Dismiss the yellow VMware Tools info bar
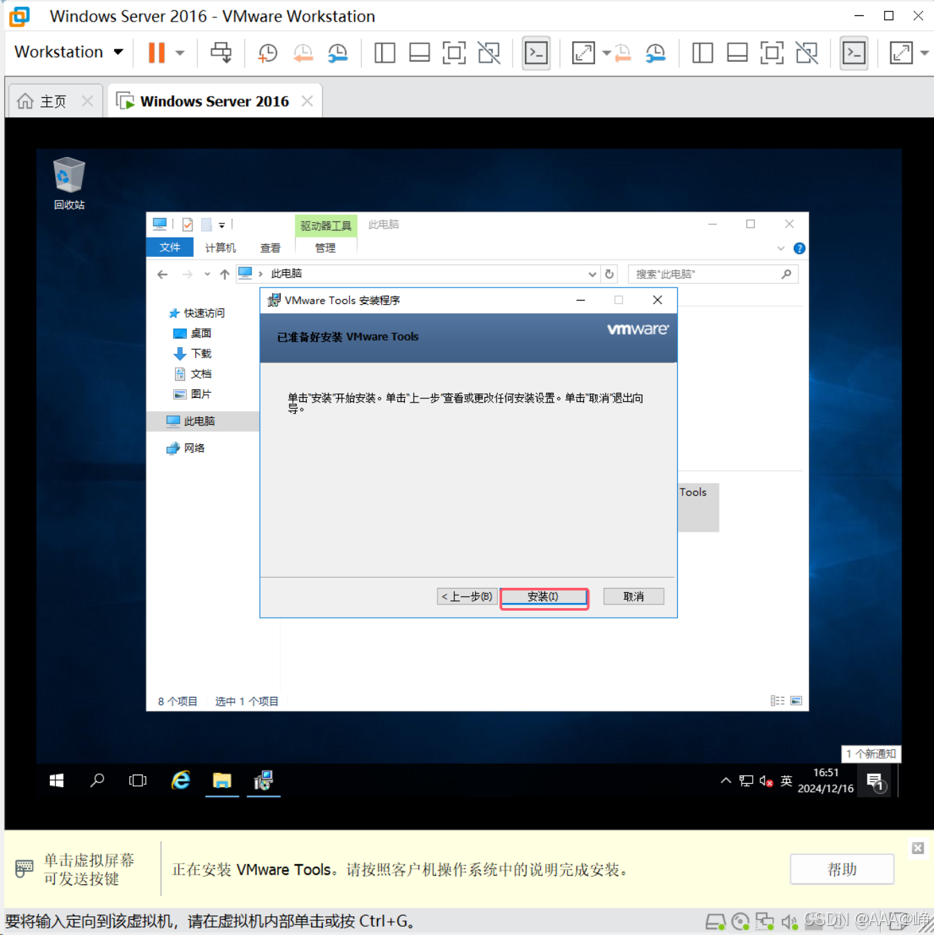934x935 pixels. [917, 847]
